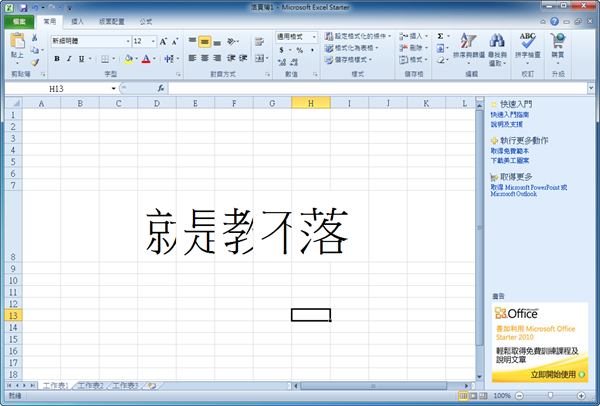Open Sort and Filter
This screenshot has width=600, height=406.
(x=468, y=49)
